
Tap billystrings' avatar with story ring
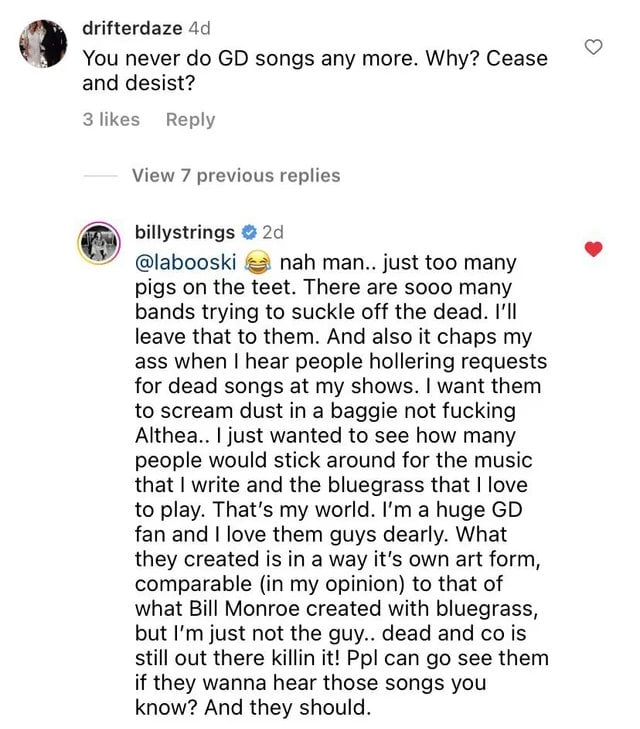[99, 244]
